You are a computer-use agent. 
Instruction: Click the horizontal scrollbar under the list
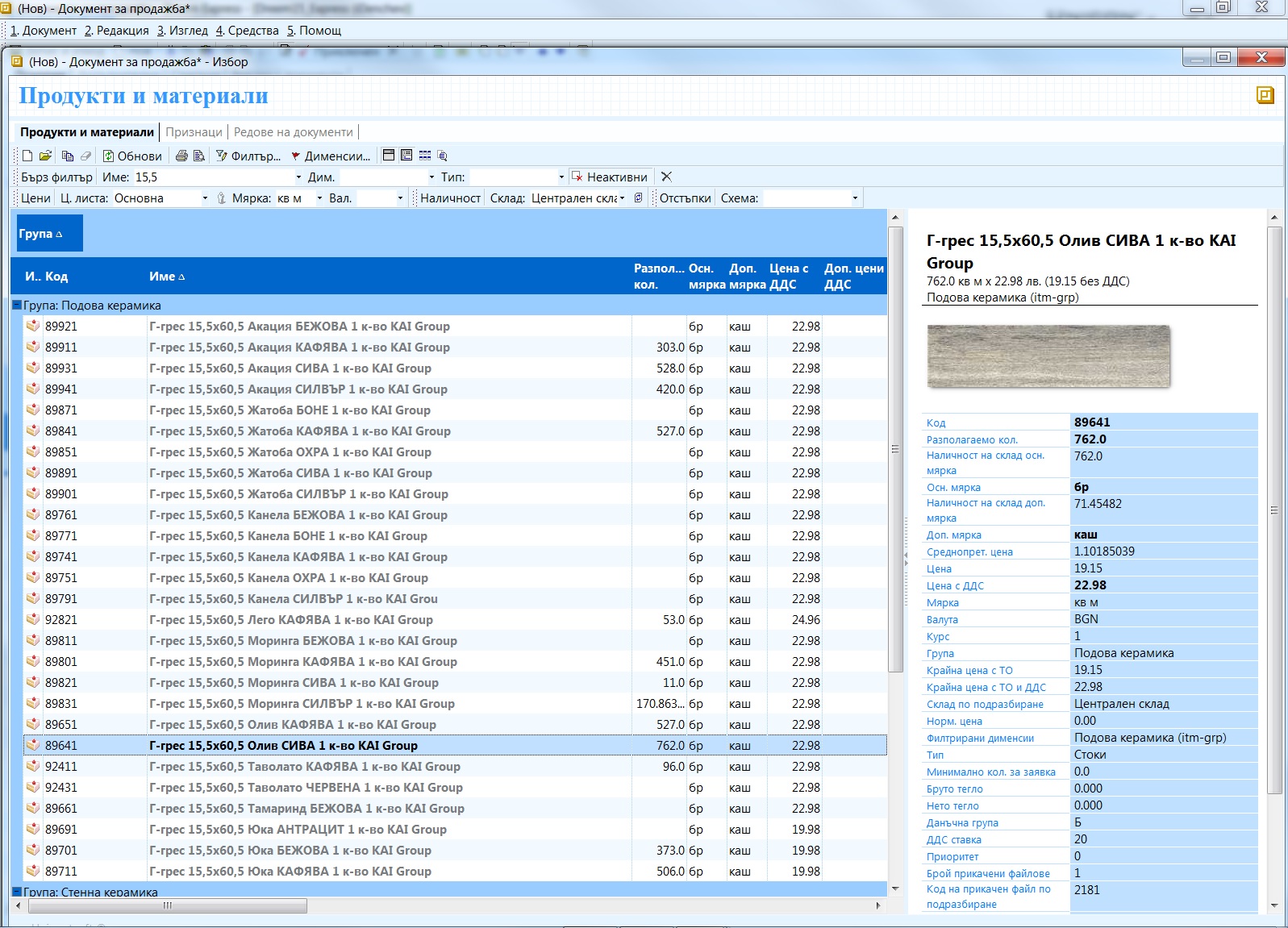point(168,905)
